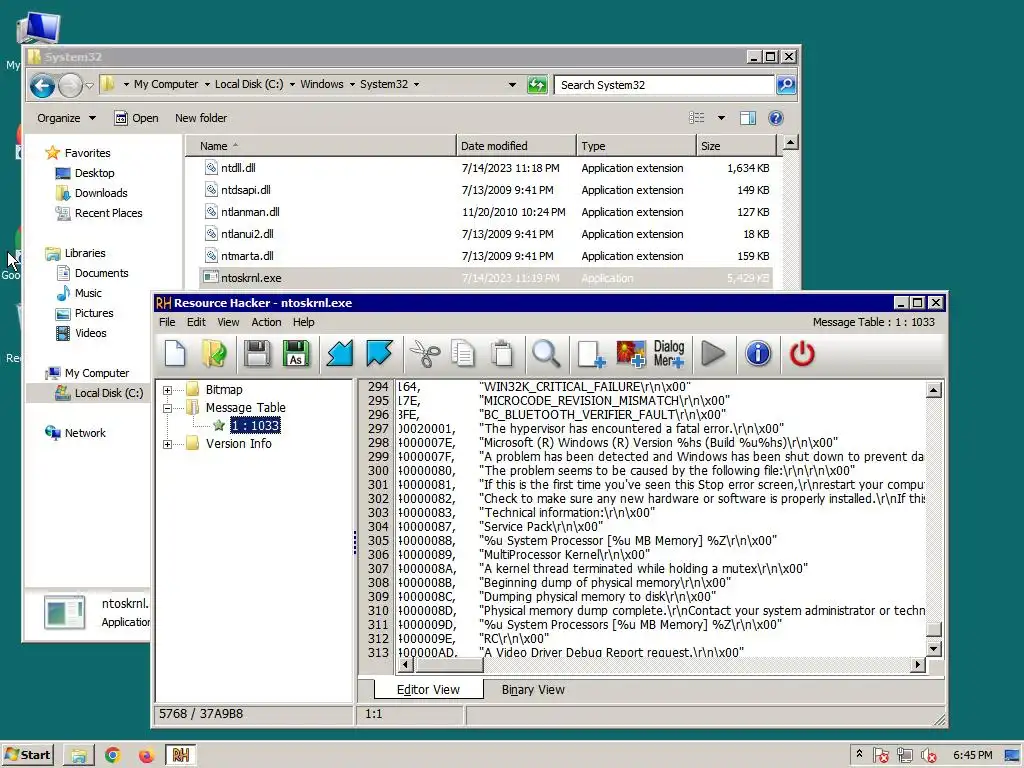Click the Explorer search magnifier button

tap(786, 85)
